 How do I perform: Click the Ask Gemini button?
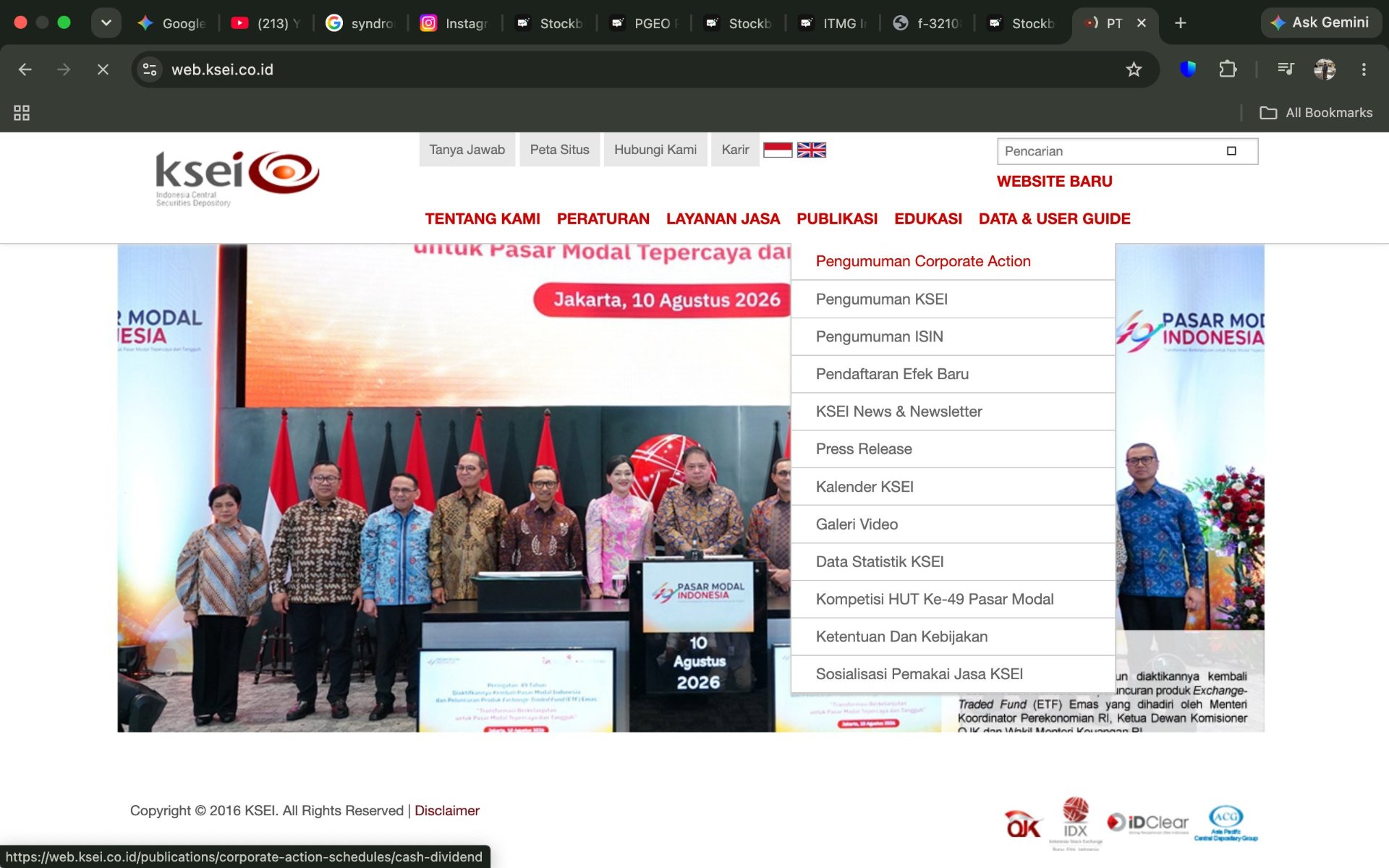pos(1321,22)
